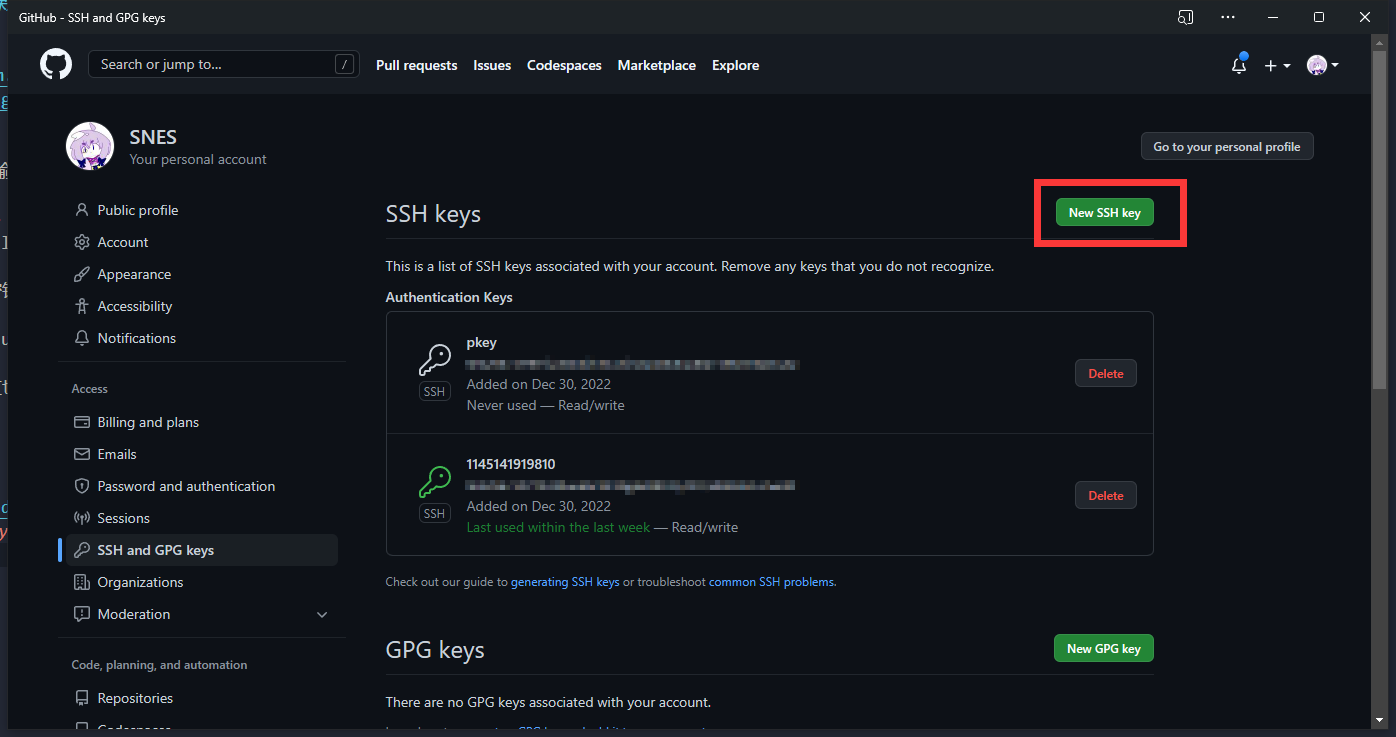Screen dimensions: 1396x737
Task: Open the user avatar menu dropdown
Action: coord(1322,65)
